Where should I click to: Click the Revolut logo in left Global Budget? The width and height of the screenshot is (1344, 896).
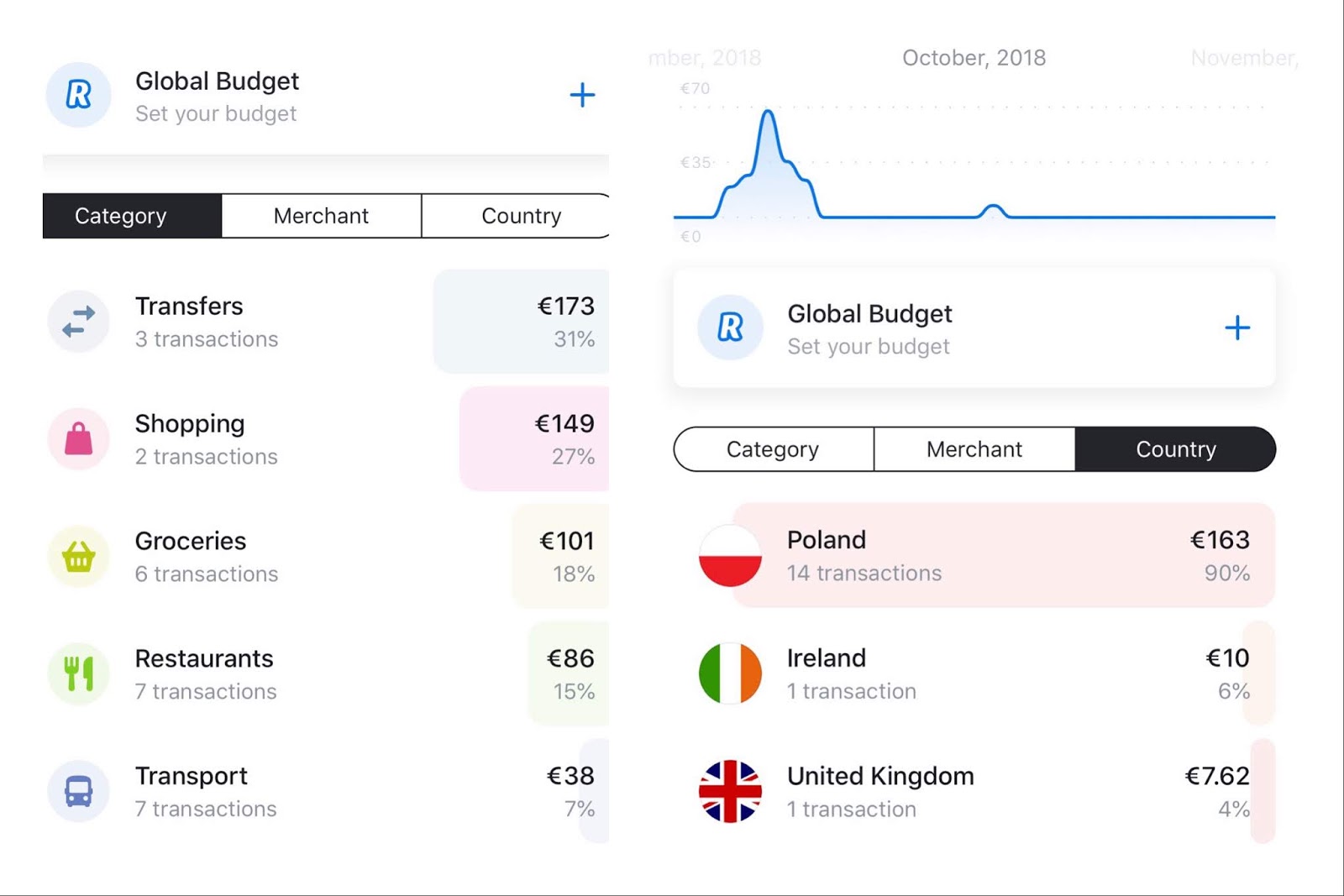[78, 95]
